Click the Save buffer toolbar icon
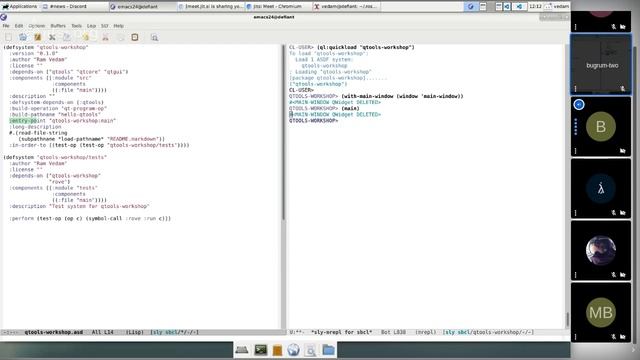Viewport: 640px width, 360px height. [67, 37]
